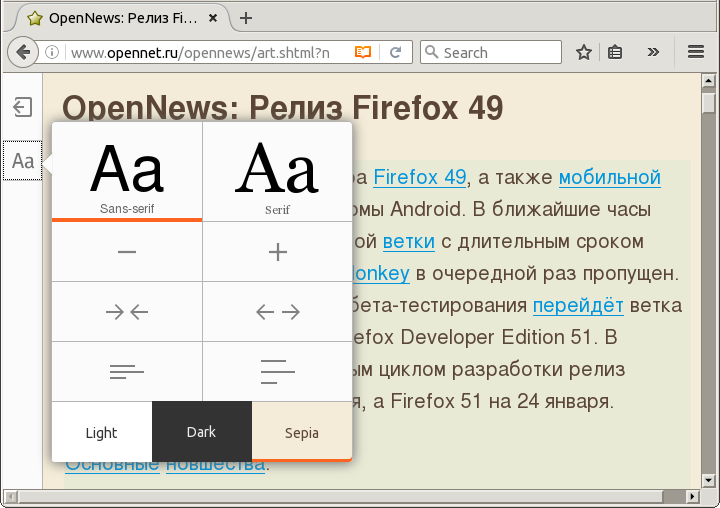Screen dimensions: 720x508
Task: Go back using the Back arrow
Action: click(22, 52)
